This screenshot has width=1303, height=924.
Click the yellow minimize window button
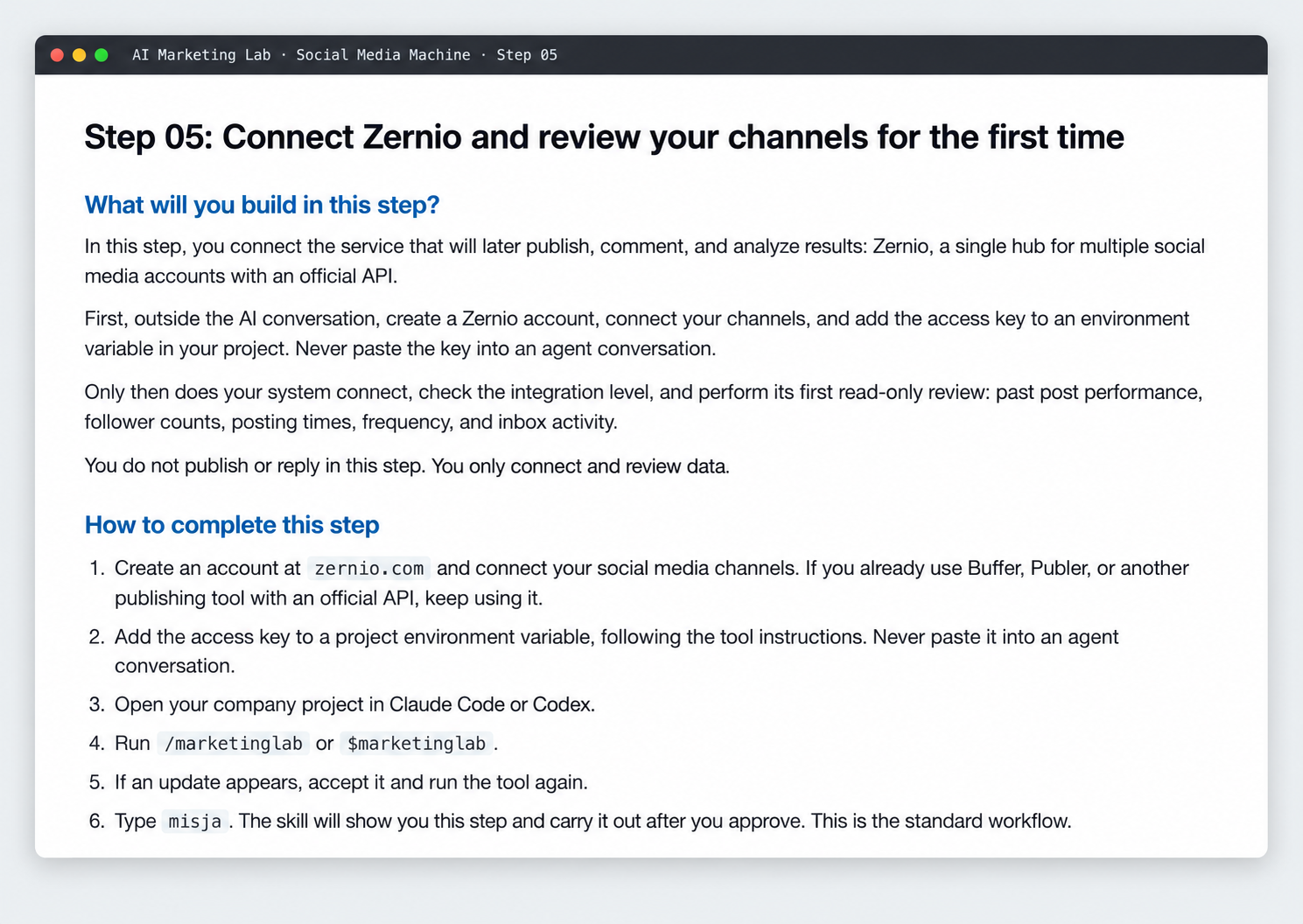[79, 55]
